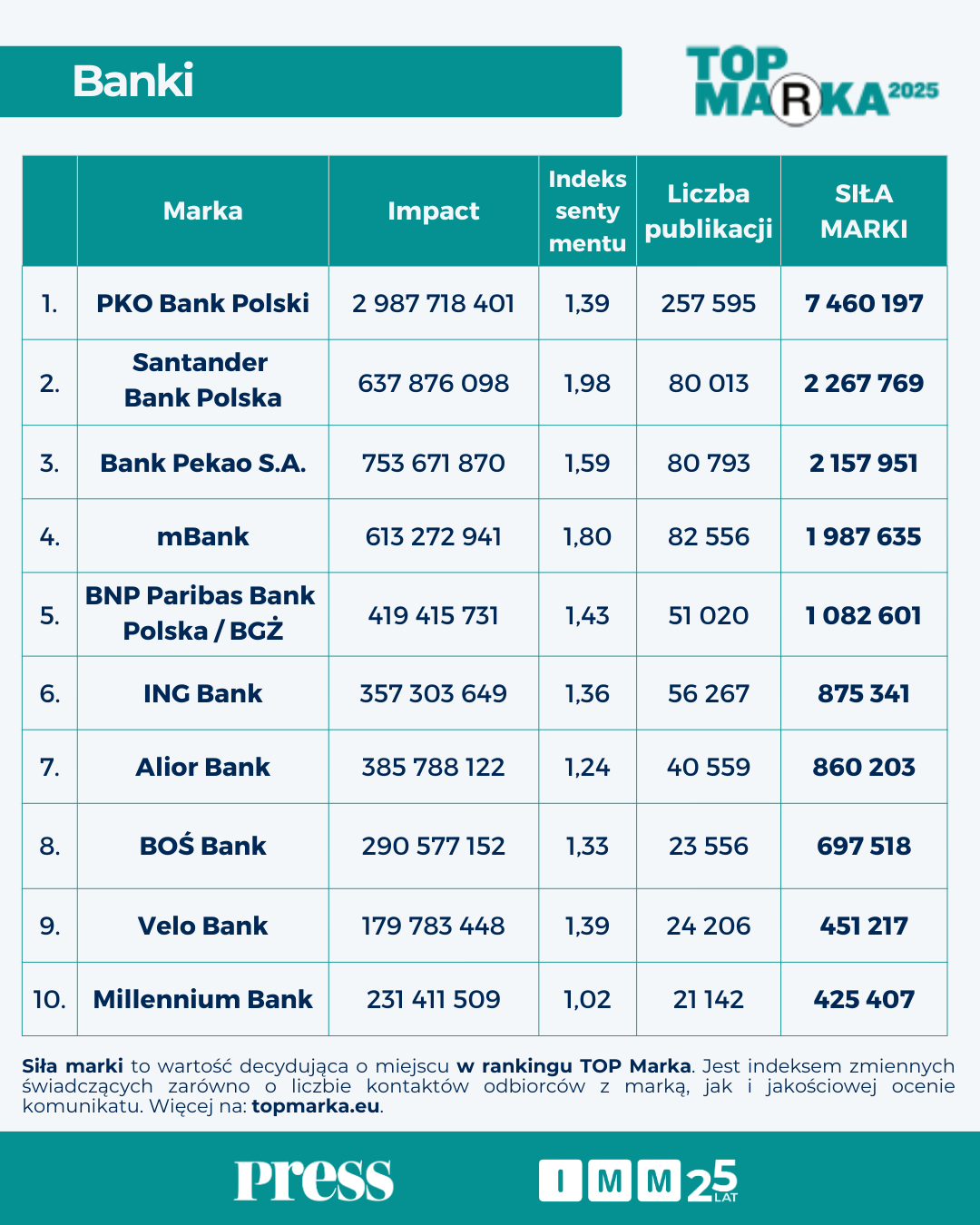Select the mBank row name
This screenshot has height=1225, width=980.
pyautogui.click(x=203, y=536)
